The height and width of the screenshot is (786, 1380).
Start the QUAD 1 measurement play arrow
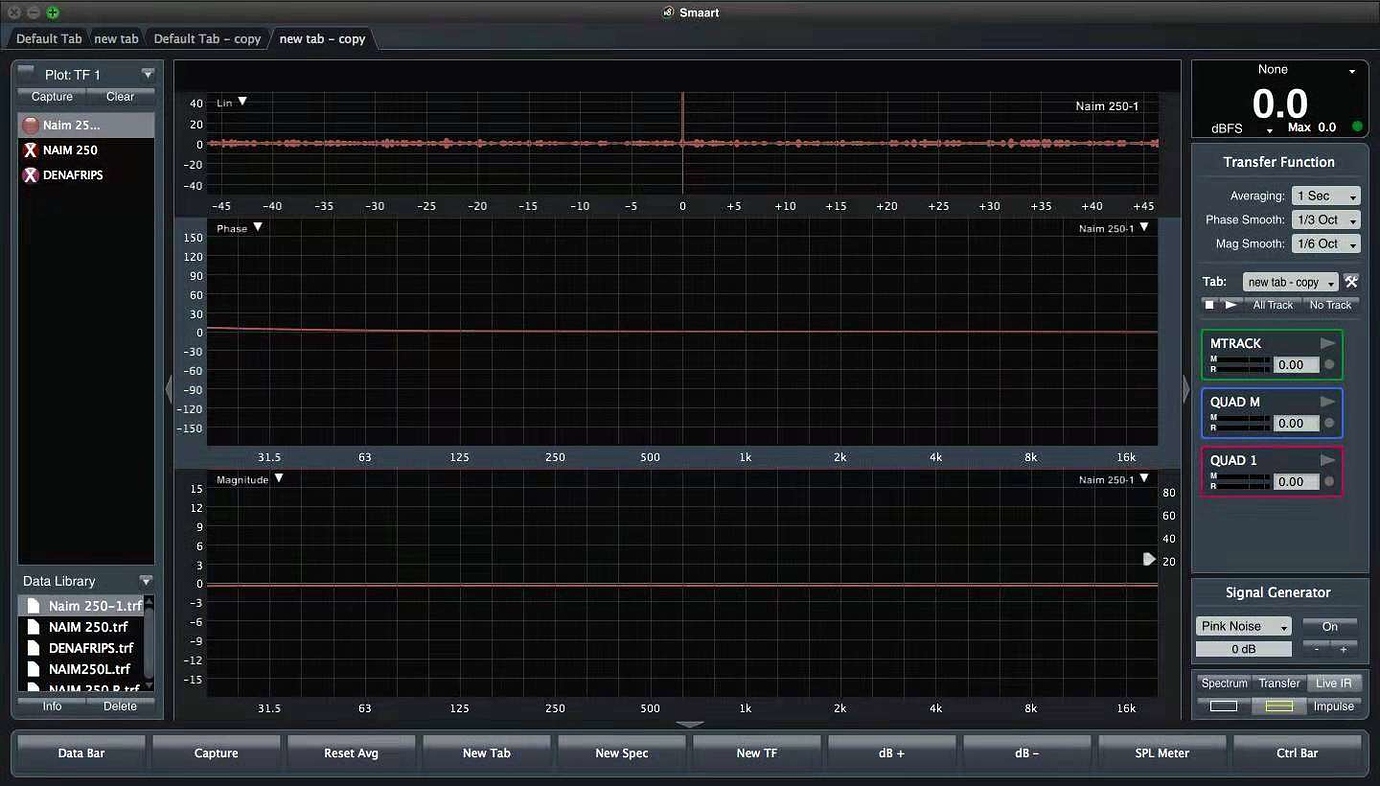pyautogui.click(x=1328, y=460)
